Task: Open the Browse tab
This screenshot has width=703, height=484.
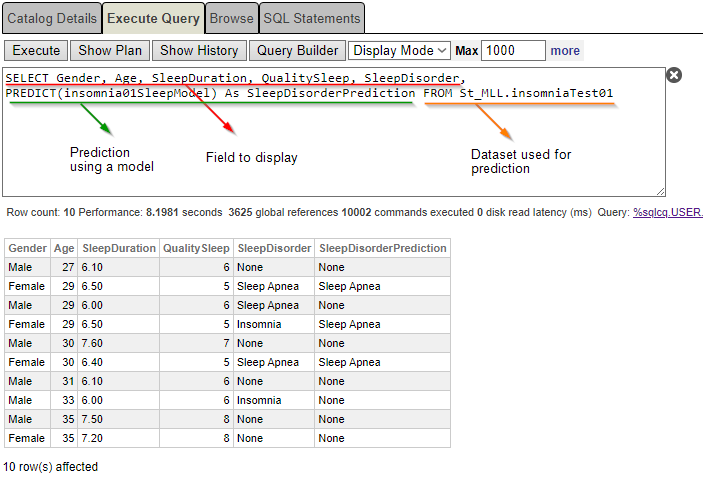Action: tap(231, 18)
